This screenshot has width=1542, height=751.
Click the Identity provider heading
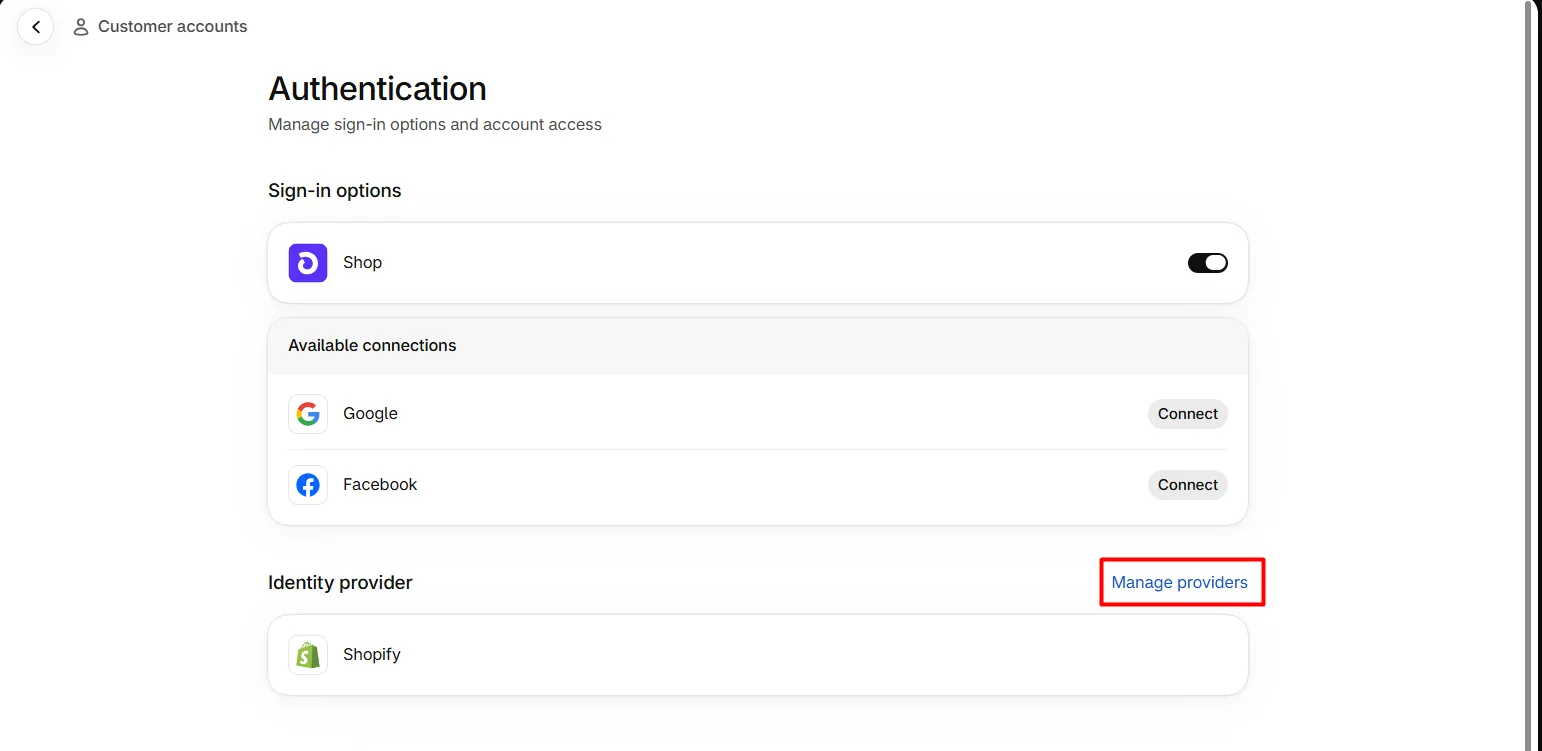[x=340, y=583]
